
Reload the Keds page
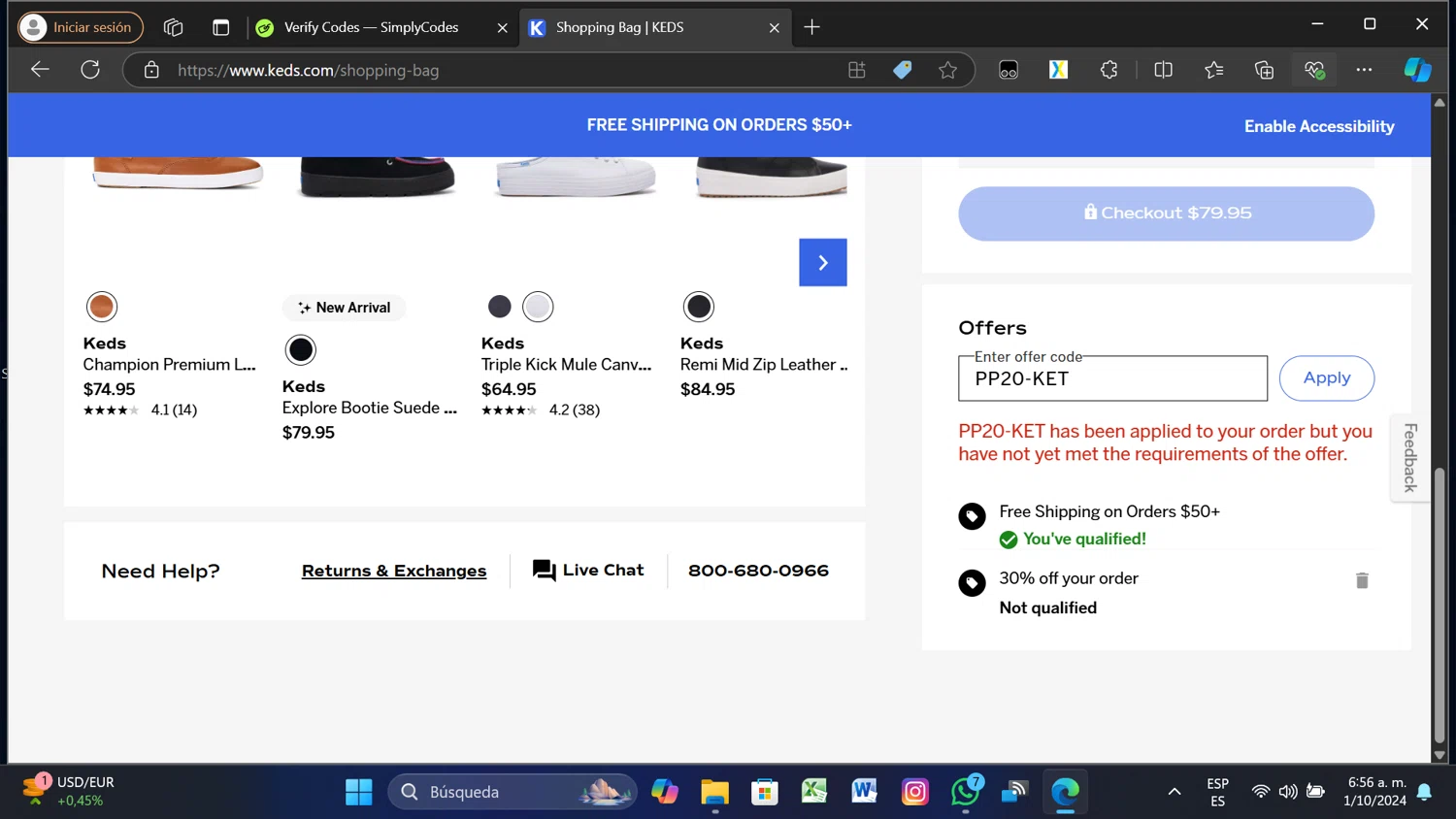(90, 70)
